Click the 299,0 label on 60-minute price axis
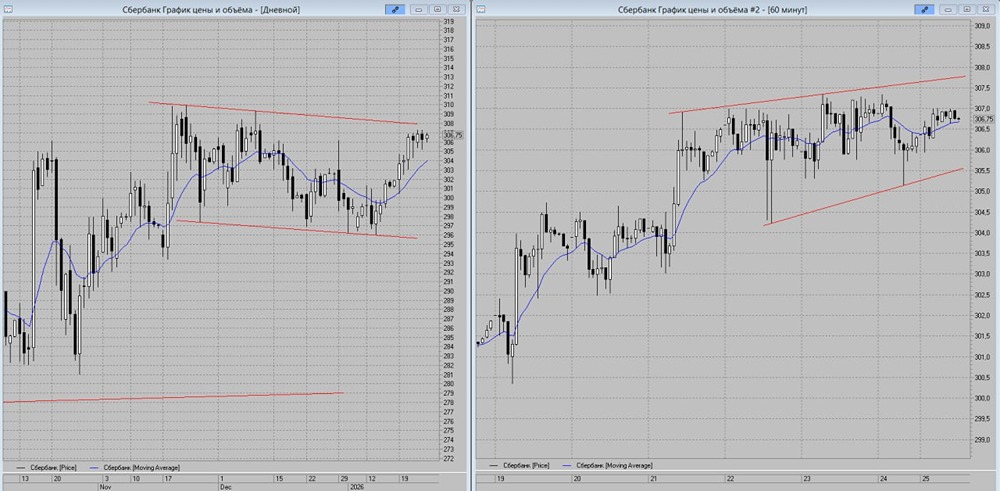1000x491 pixels. pyautogui.click(x=981, y=440)
